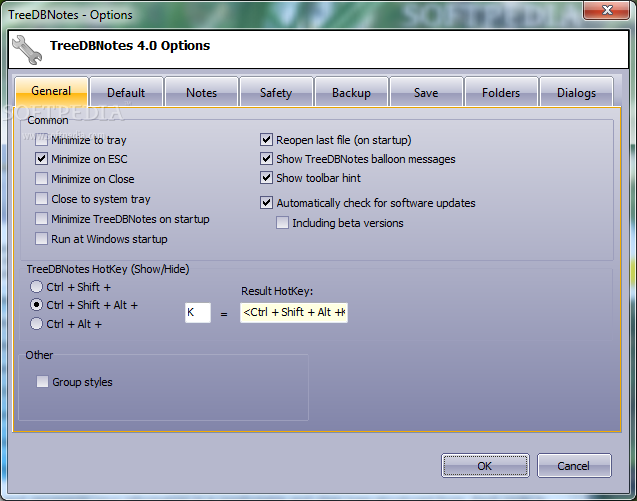637x501 pixels.
Task: Enable Including beta versions checkbox
Action: tap(282, 223)
